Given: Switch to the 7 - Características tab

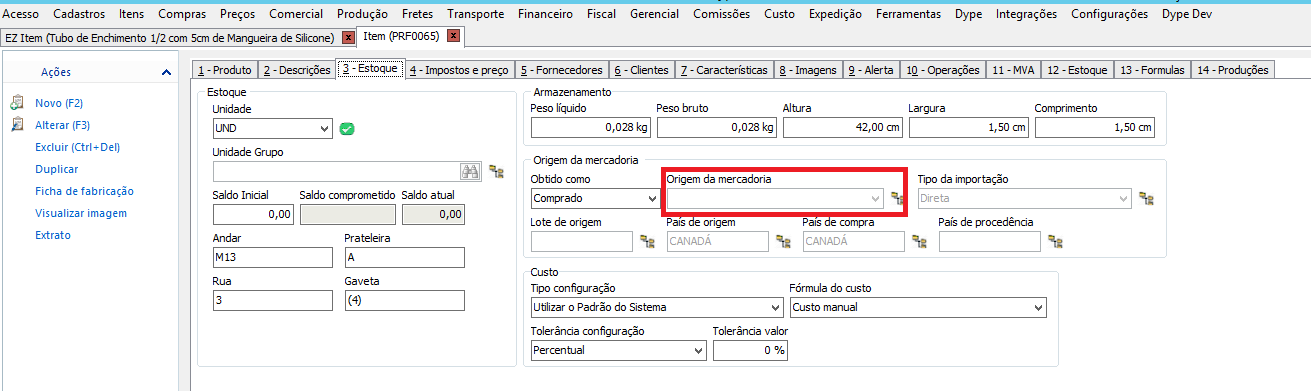Looking at the screenshot, I should (724, 70).
